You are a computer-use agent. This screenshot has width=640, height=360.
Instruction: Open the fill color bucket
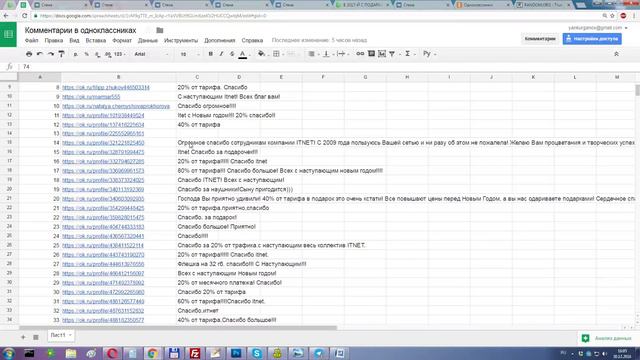point(261,54)
